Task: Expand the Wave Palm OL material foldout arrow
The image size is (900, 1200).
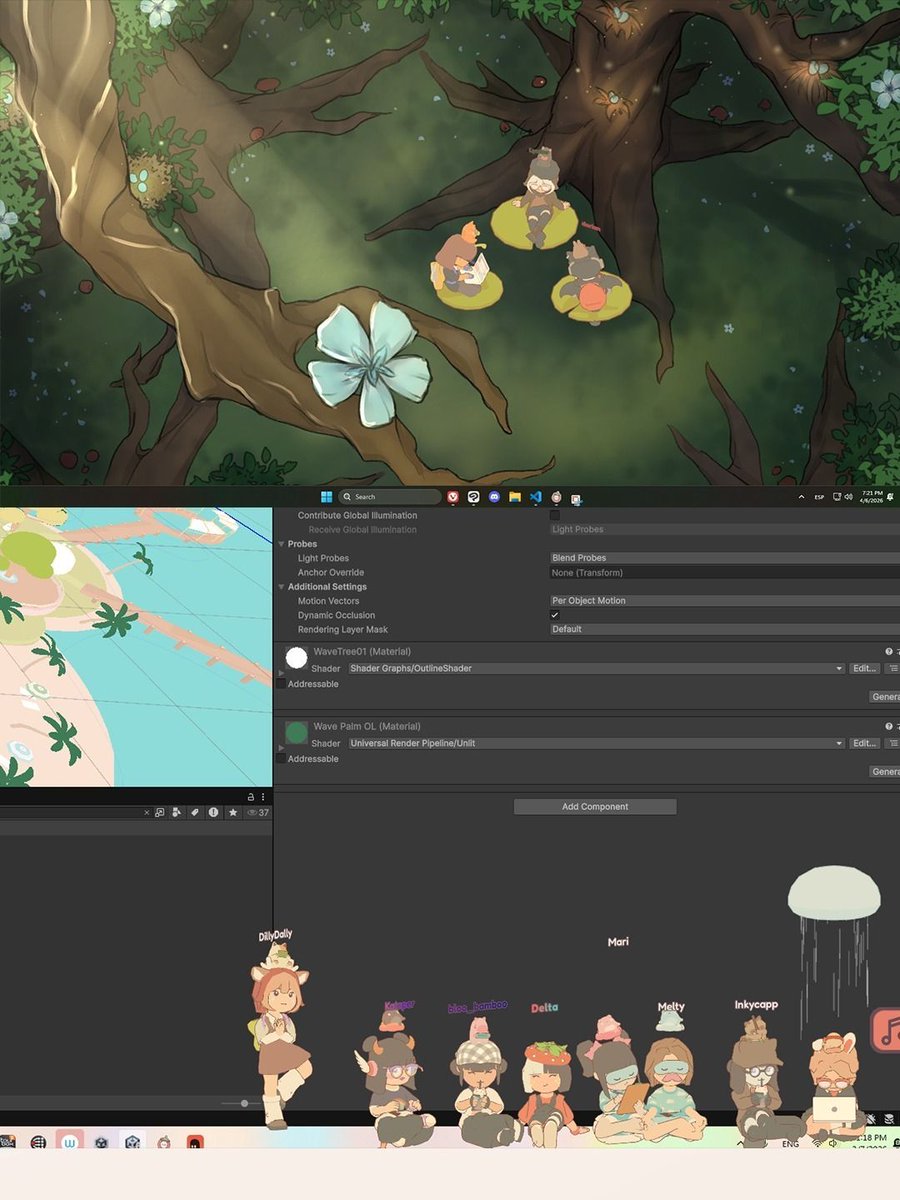Action: [x=280, y=748]
